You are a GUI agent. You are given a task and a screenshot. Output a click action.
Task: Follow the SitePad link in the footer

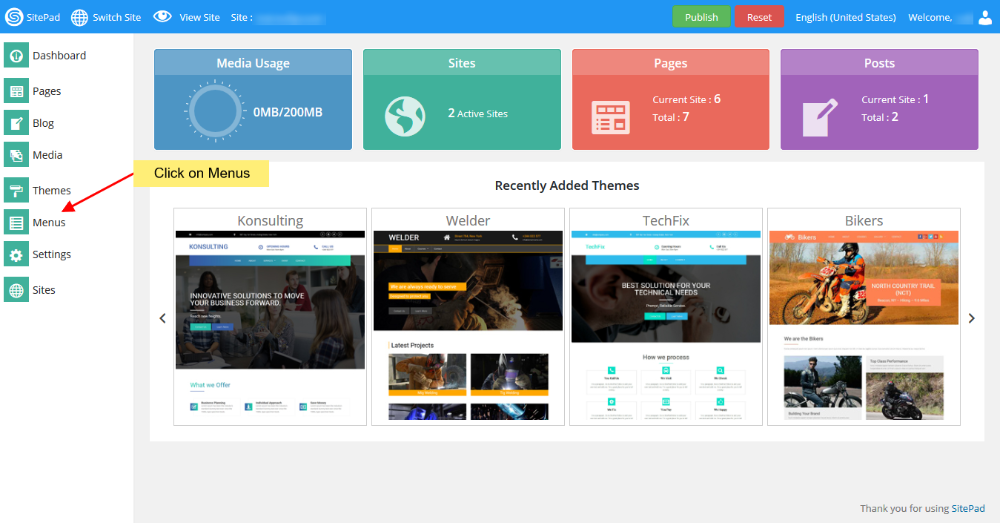click(967, 509)
